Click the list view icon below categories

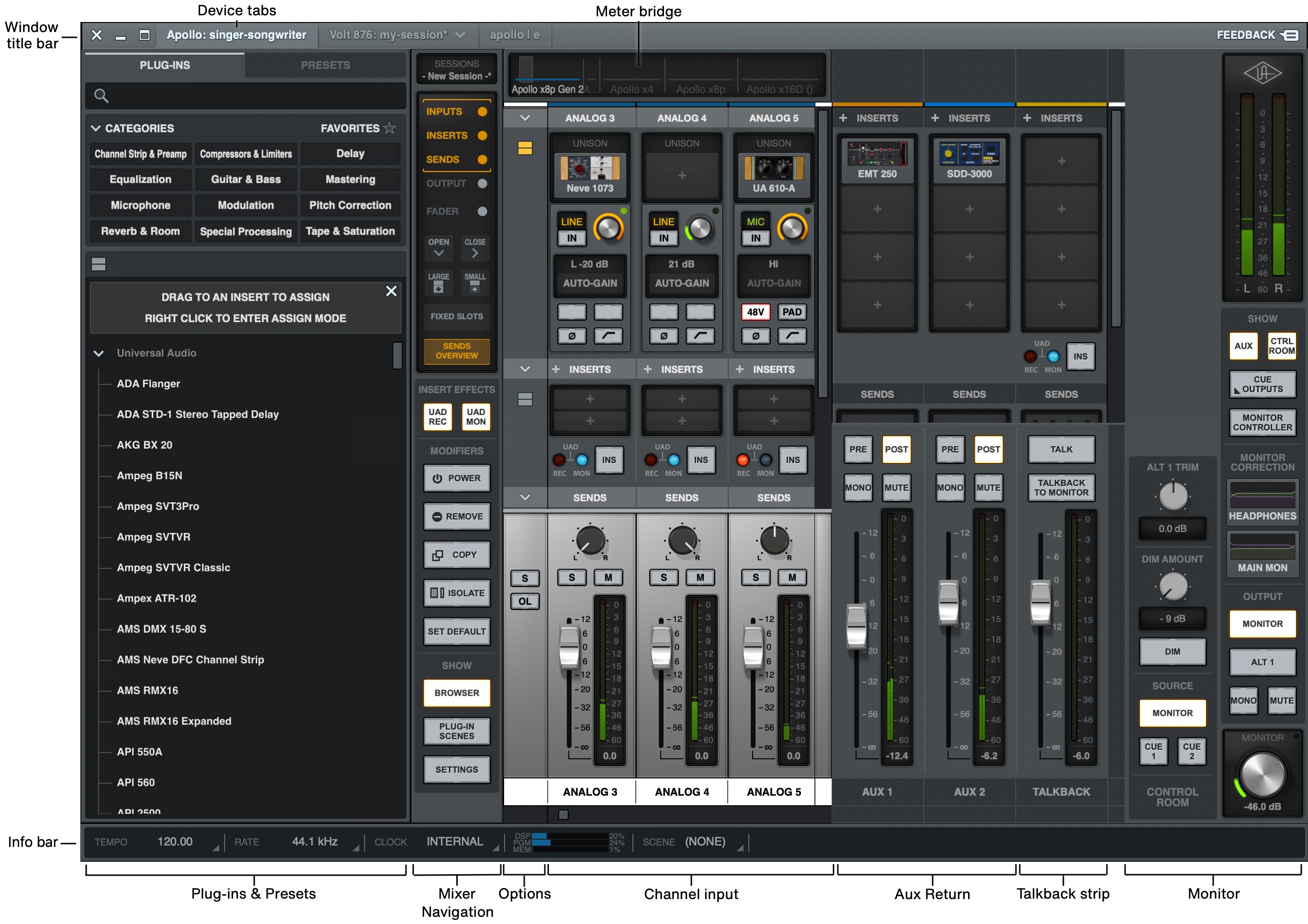tap(99, 264)
